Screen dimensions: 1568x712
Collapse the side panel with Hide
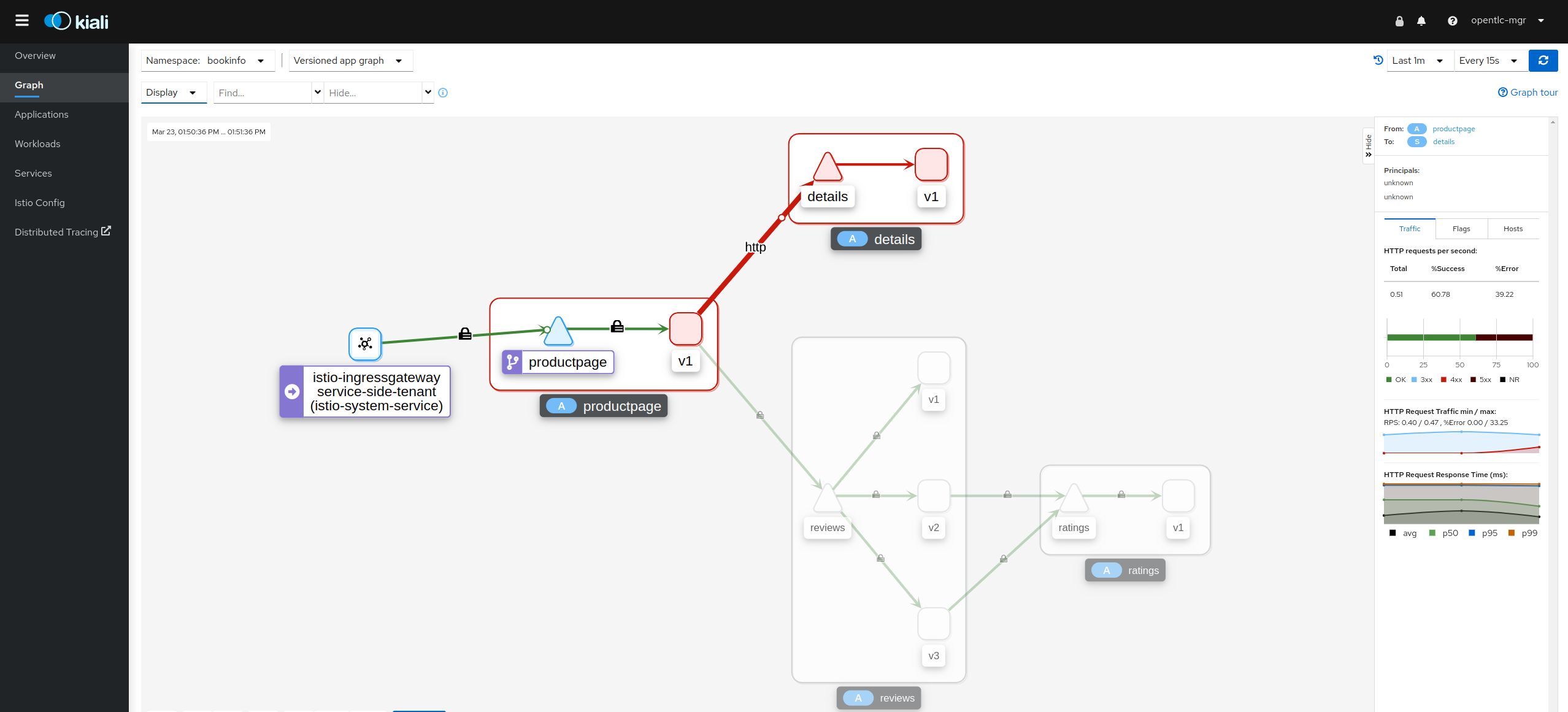pyautogui.click(x=1369, y=146)
